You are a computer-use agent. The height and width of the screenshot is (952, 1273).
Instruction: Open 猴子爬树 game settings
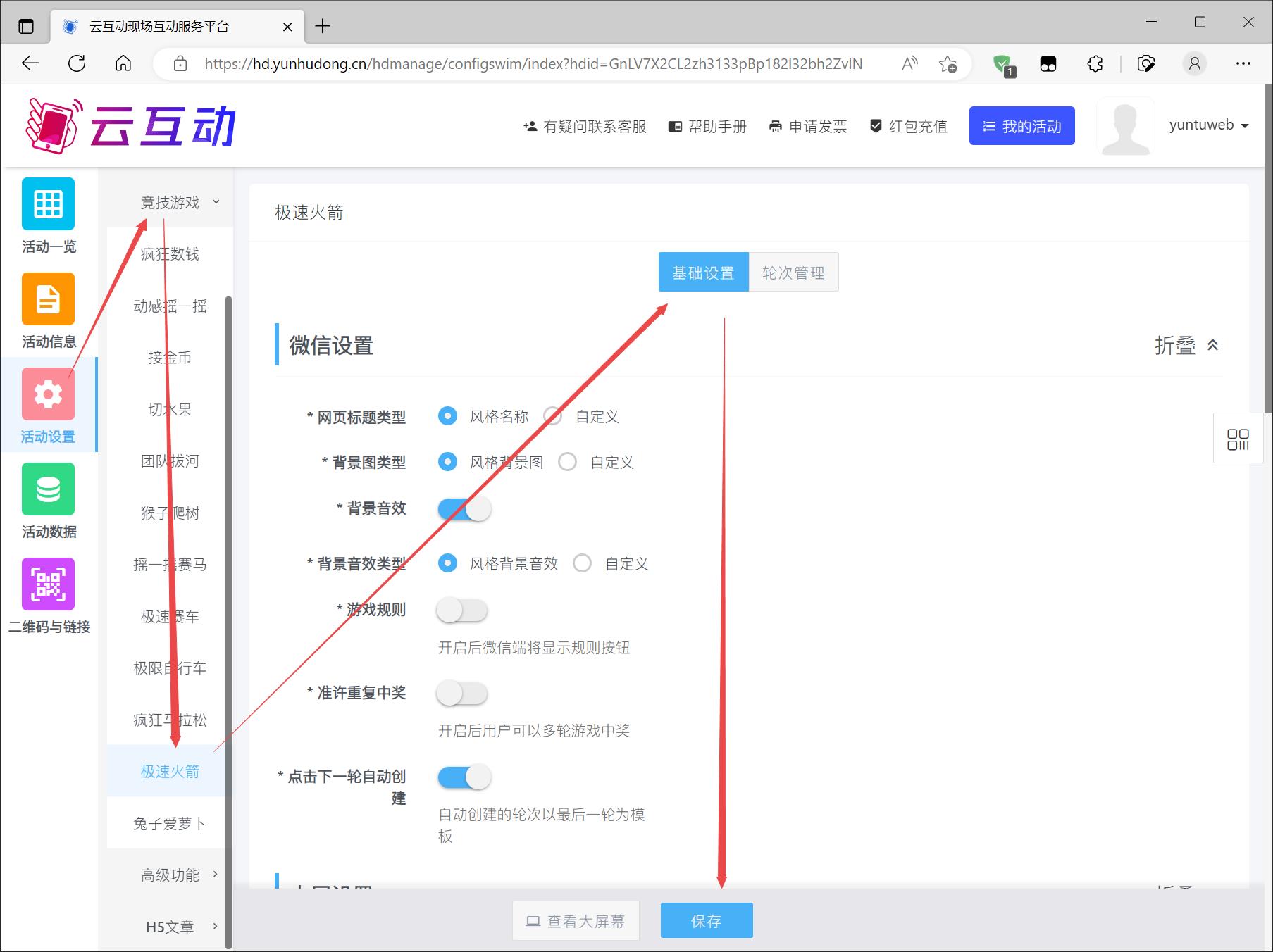point(170,513)
